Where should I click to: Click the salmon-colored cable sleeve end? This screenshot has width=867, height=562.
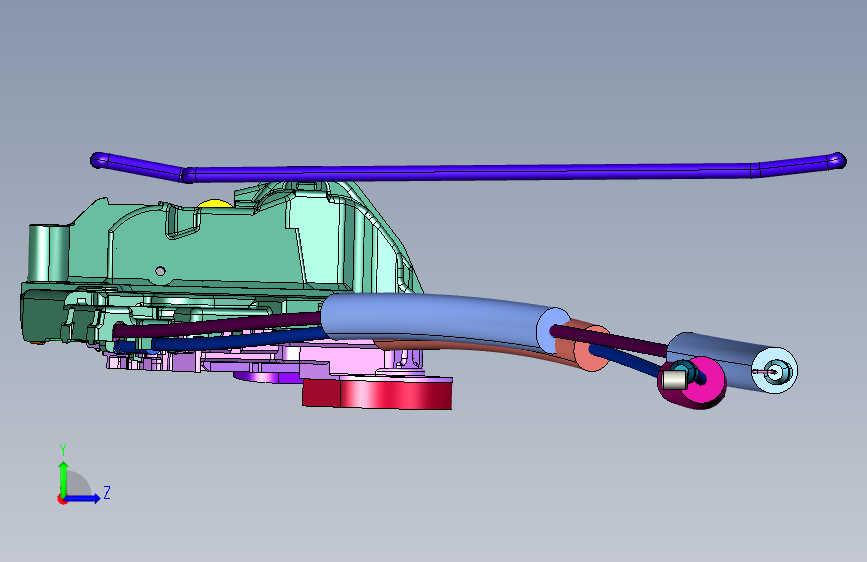click(x=592, y=350)
